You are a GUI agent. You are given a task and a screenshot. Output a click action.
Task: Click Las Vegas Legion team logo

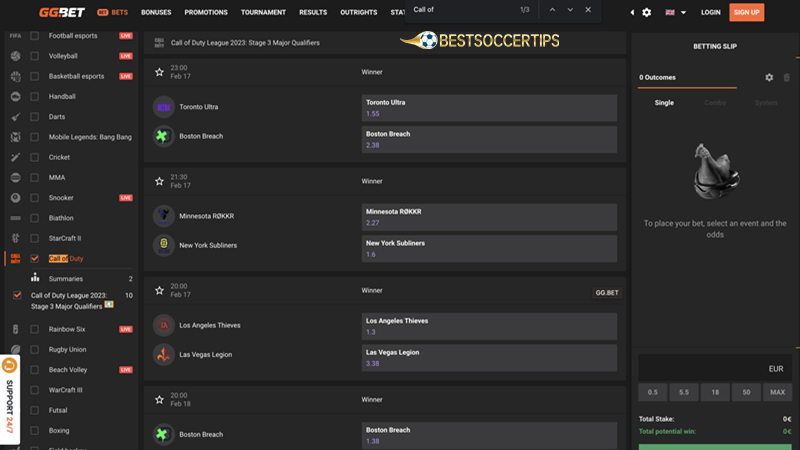pos(164,355)
